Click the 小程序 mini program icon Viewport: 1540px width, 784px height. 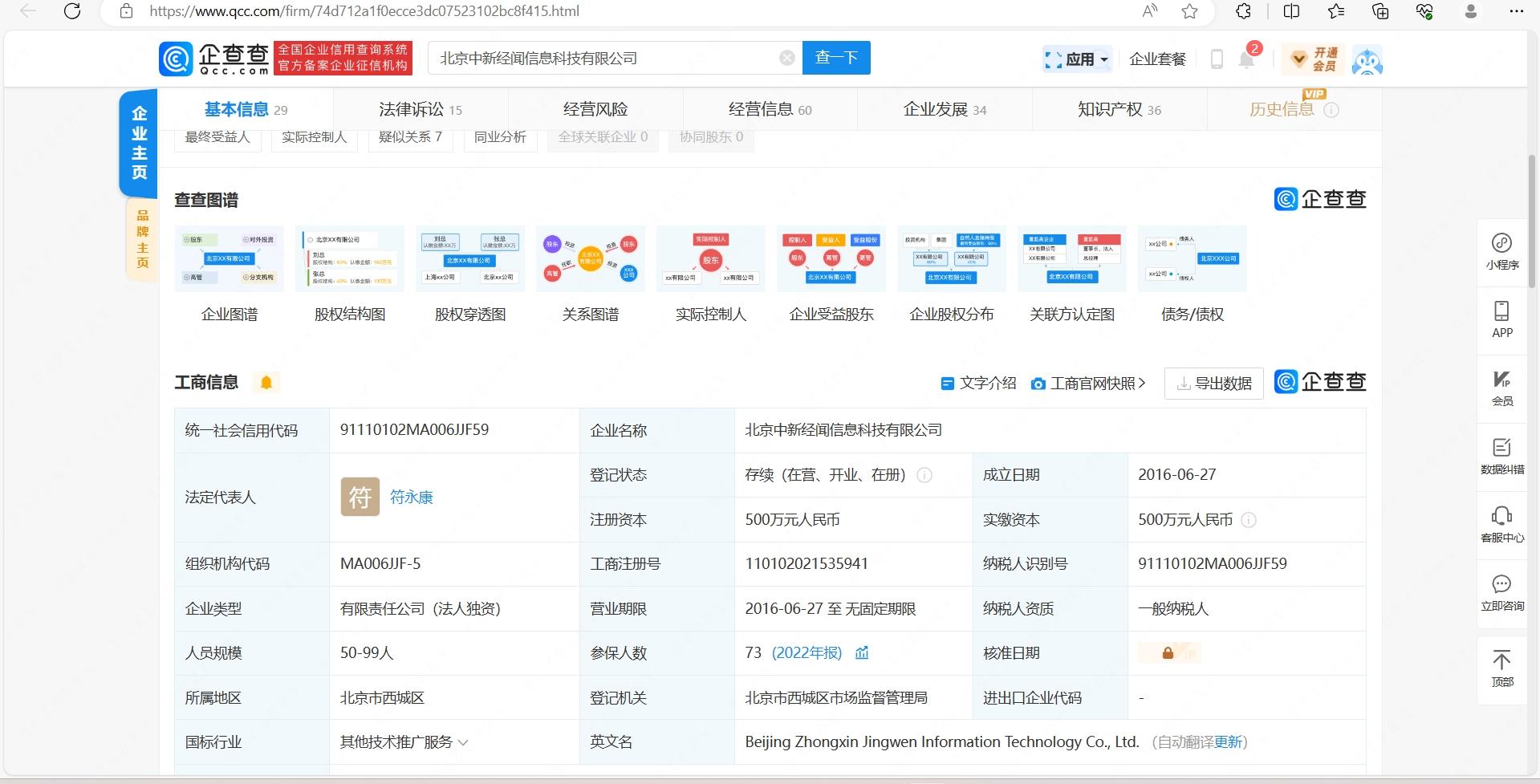coord(1501,251)
